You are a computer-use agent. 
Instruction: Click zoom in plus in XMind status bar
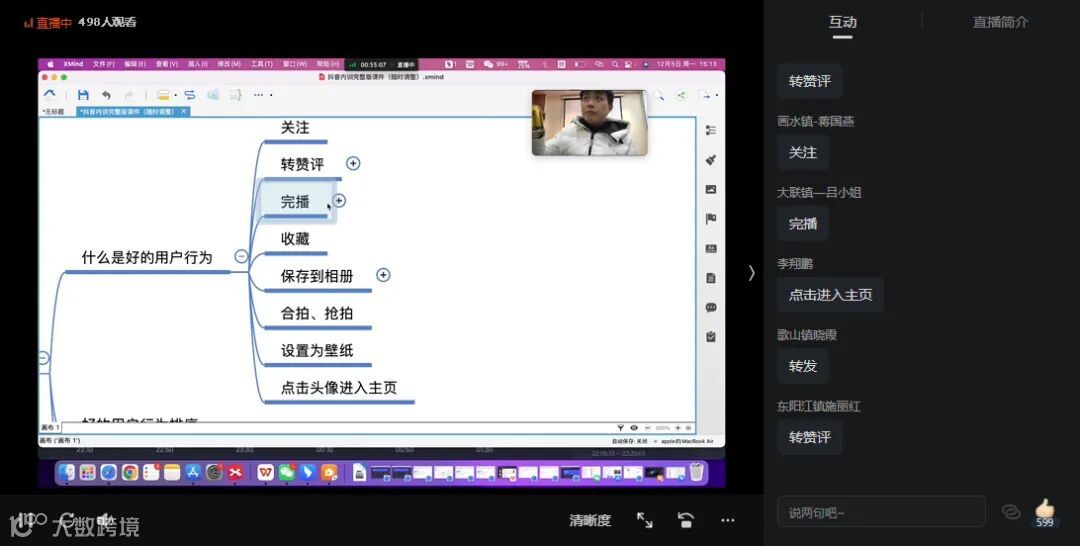(x=678, y=428)
